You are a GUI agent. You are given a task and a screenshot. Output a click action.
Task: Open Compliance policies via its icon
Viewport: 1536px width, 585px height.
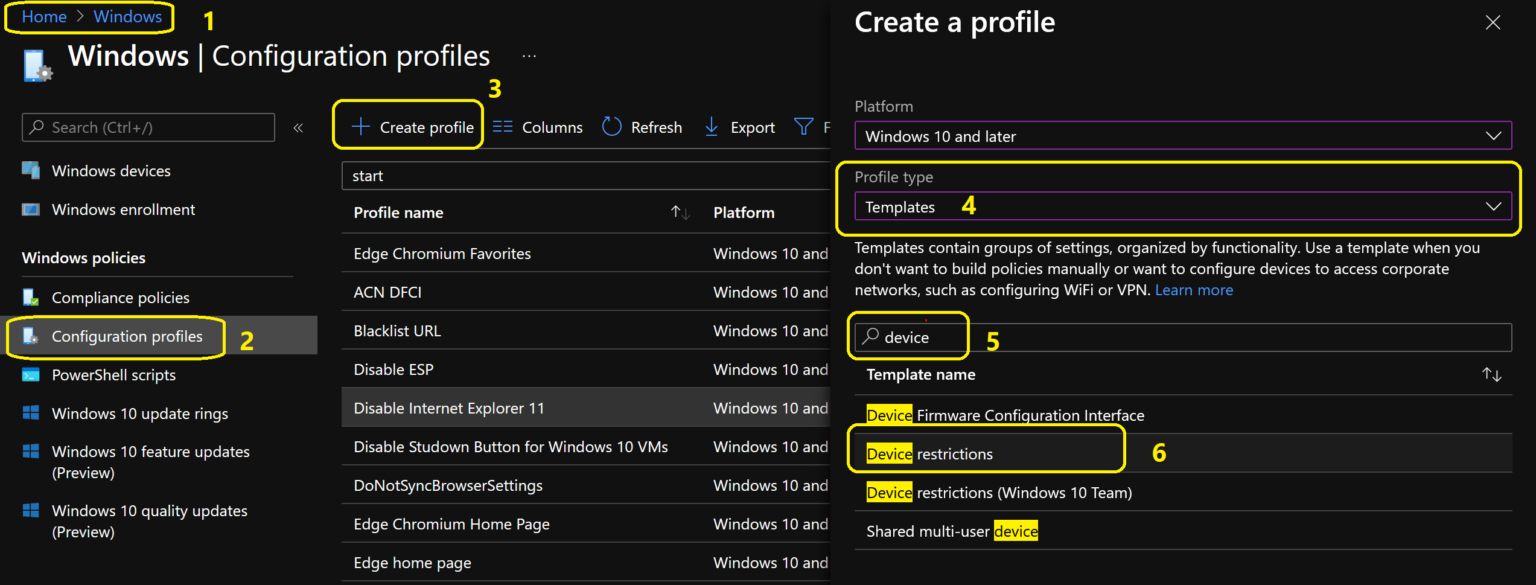pyautogui.click(x=31, y=298)
